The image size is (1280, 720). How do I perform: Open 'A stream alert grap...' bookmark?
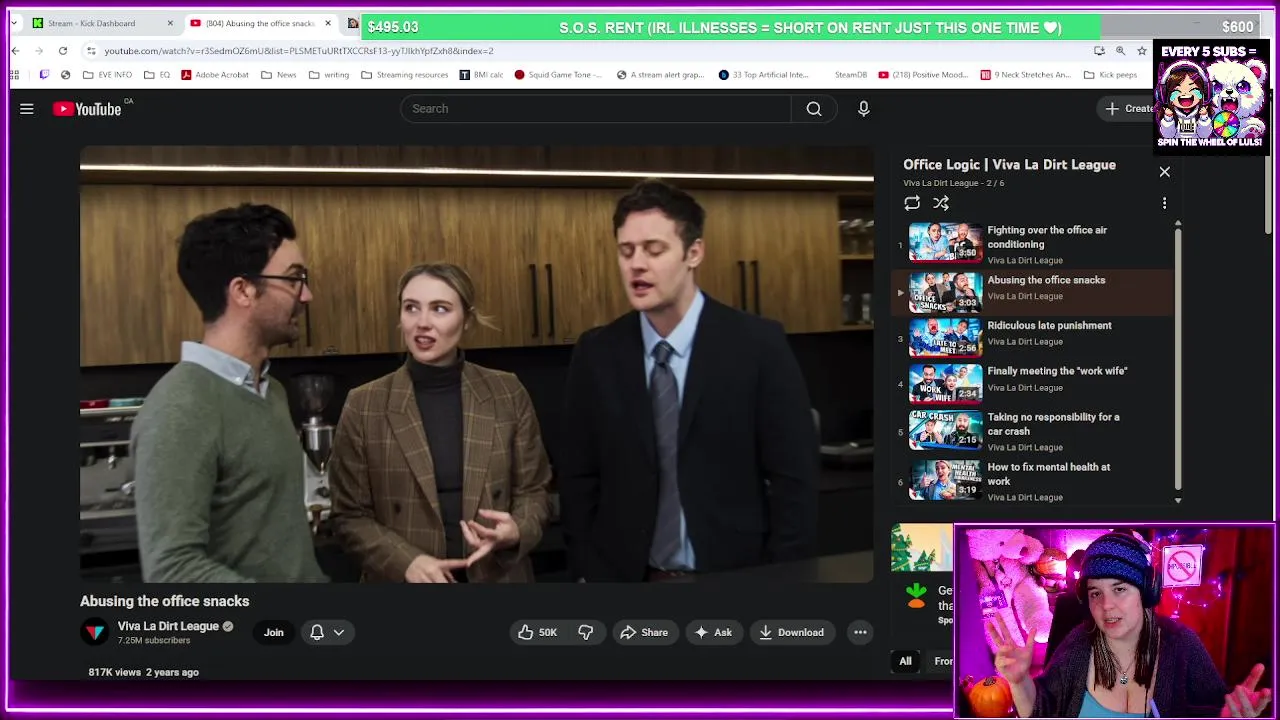pyautogui.click(x=661, y=75)
